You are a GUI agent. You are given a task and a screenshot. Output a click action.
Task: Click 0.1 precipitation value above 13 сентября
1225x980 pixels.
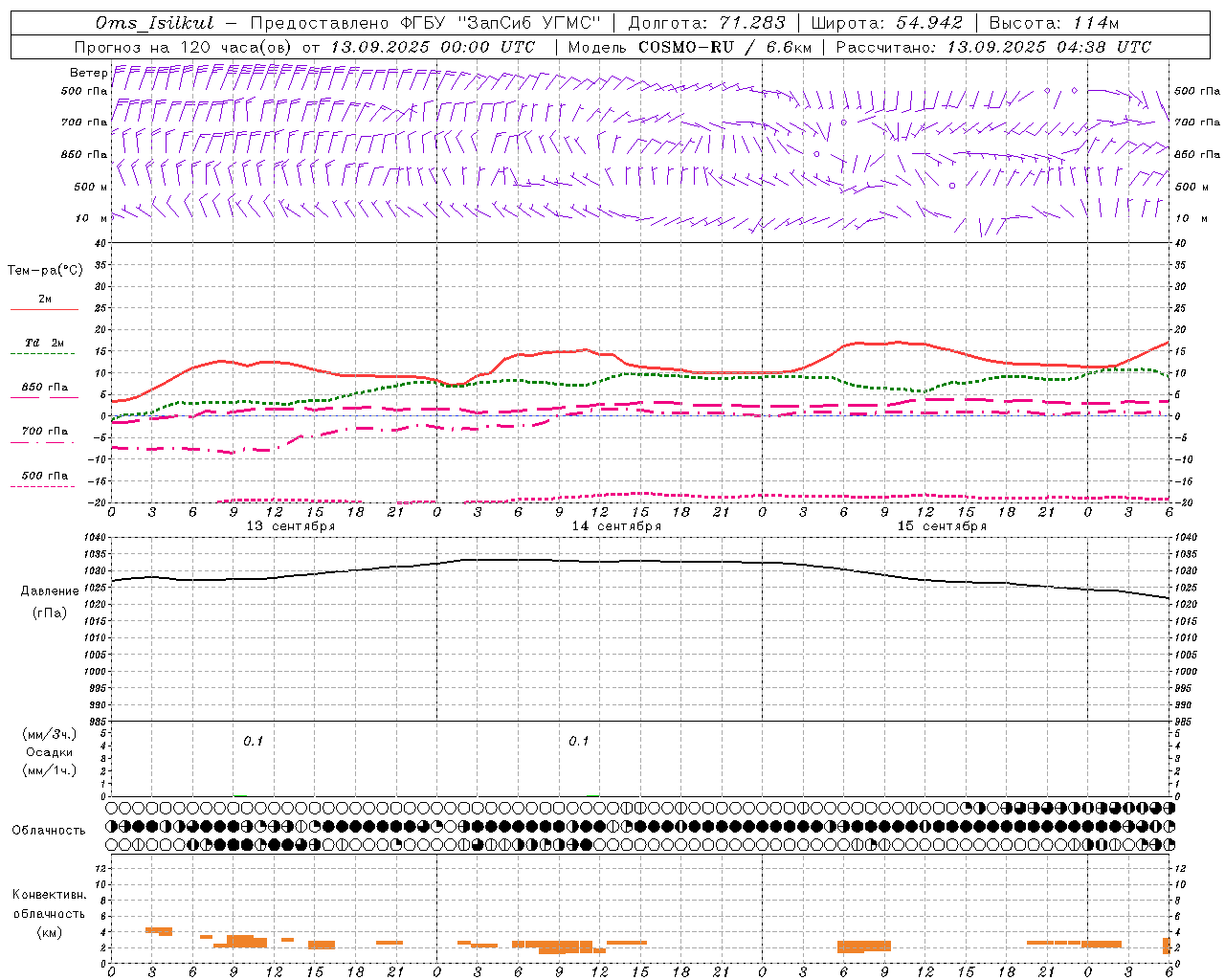[253, 741]
